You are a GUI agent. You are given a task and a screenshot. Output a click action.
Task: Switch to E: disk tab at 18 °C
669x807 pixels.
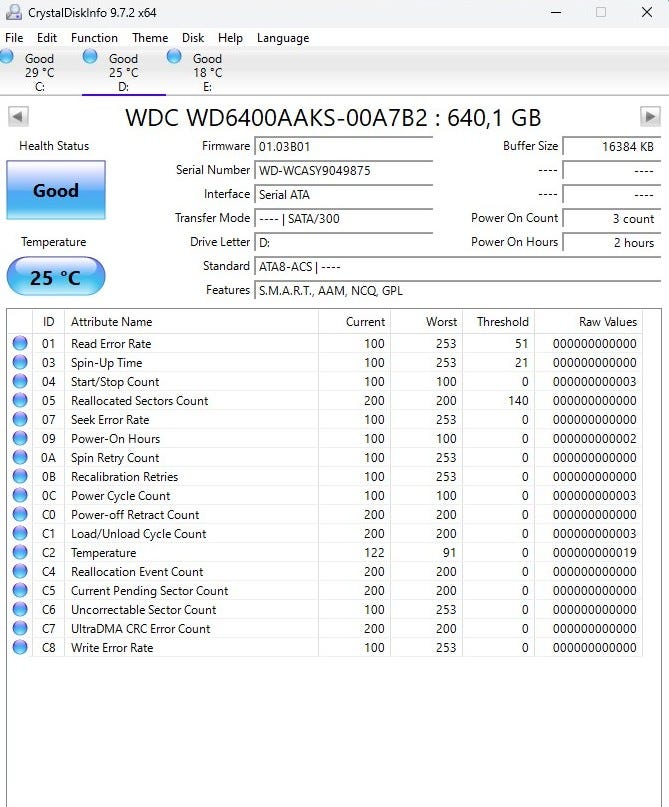tap(208, 72)
